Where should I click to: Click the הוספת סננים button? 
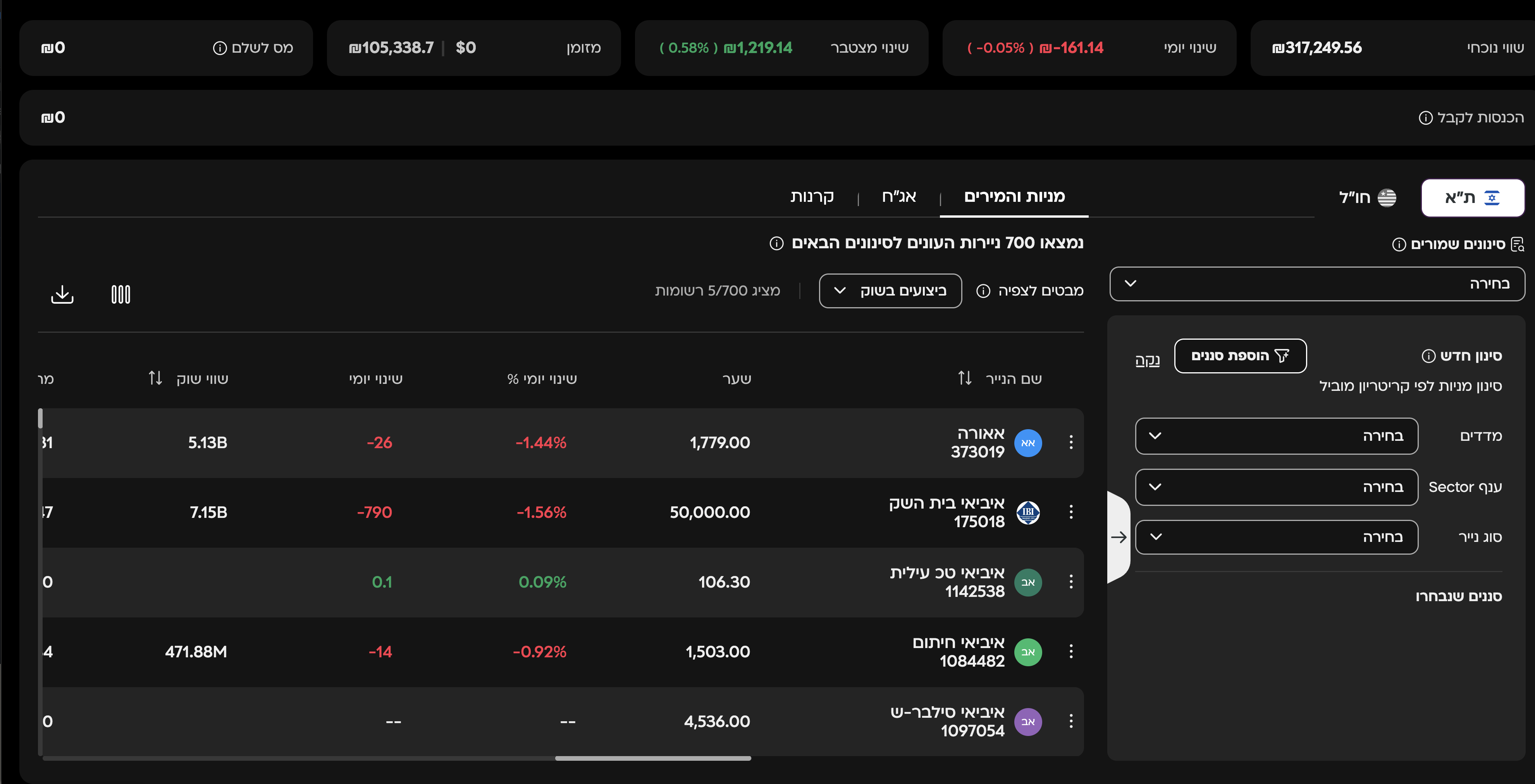pyautogui.click(x=1240, y=356)
